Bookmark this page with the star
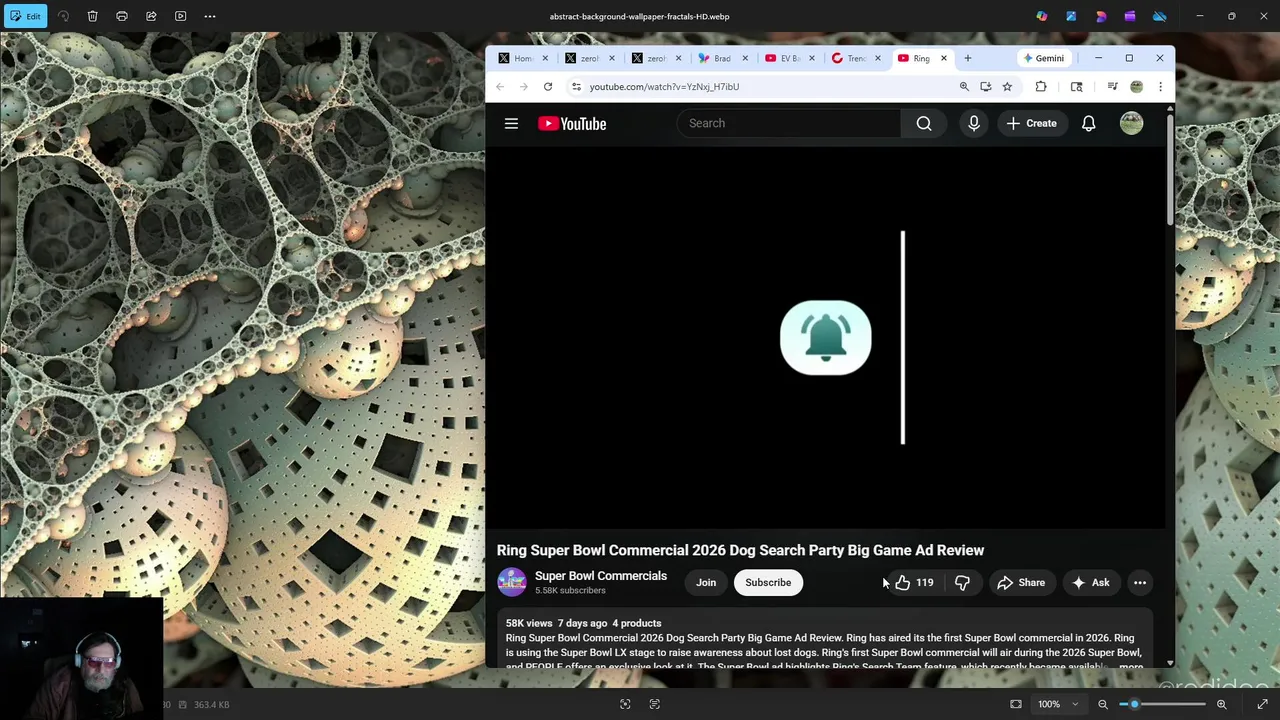Screen dimensions: 1280x720 (x=1007, y=87)
